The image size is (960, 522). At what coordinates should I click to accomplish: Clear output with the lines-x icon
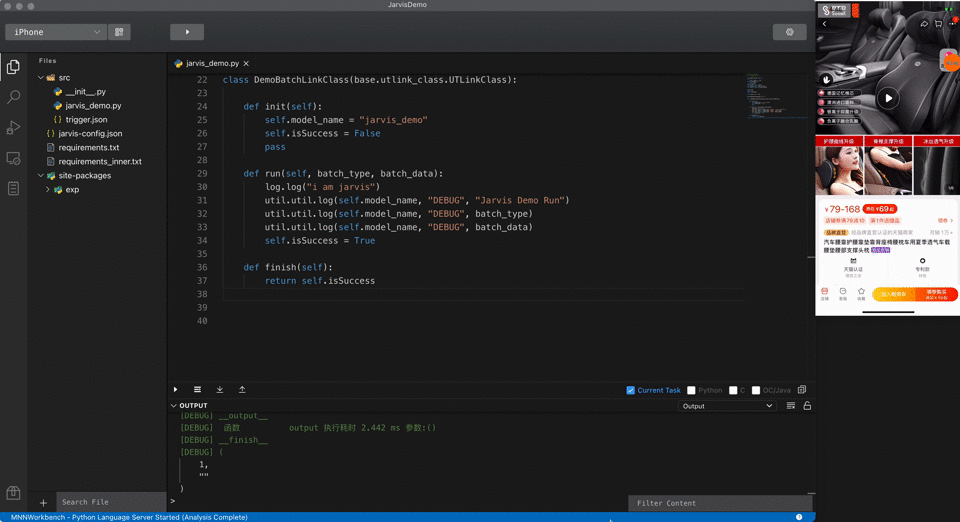click(791, 406)
